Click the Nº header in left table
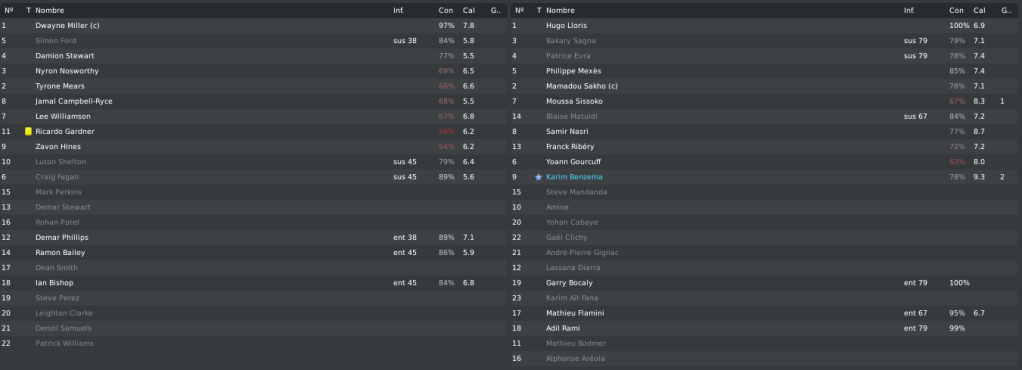1022x370 pixels. coord(8,10)
